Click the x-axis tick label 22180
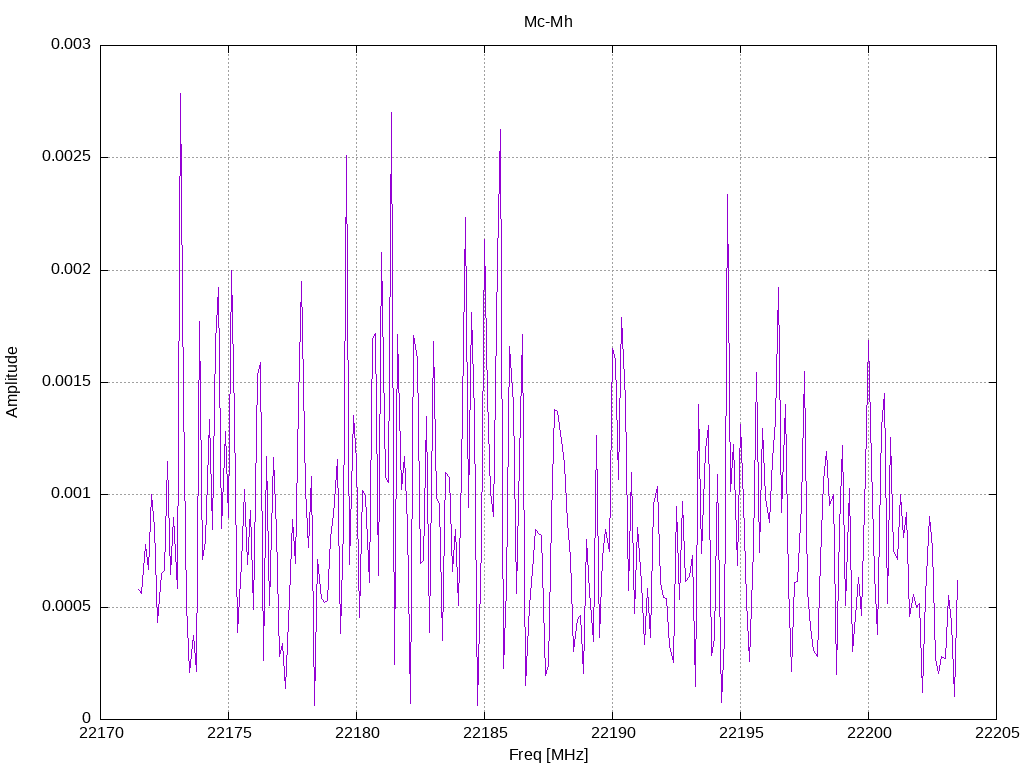This screenshot has width=1024, height=768. tap(357, 733)
